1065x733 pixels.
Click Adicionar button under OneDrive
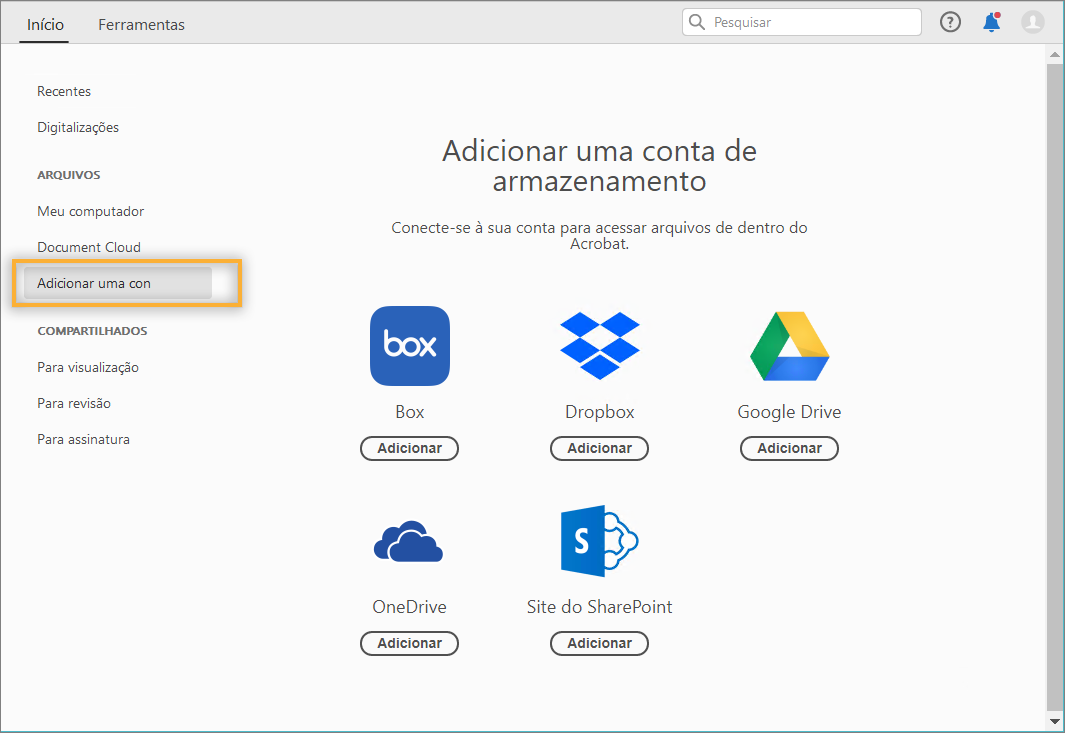click(x=410, y=643)
